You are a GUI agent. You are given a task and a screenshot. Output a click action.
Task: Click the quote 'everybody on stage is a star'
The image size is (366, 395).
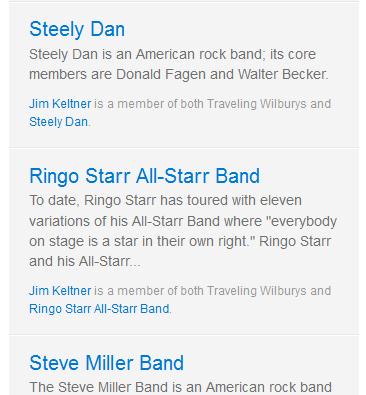click(x=183, y=231)
